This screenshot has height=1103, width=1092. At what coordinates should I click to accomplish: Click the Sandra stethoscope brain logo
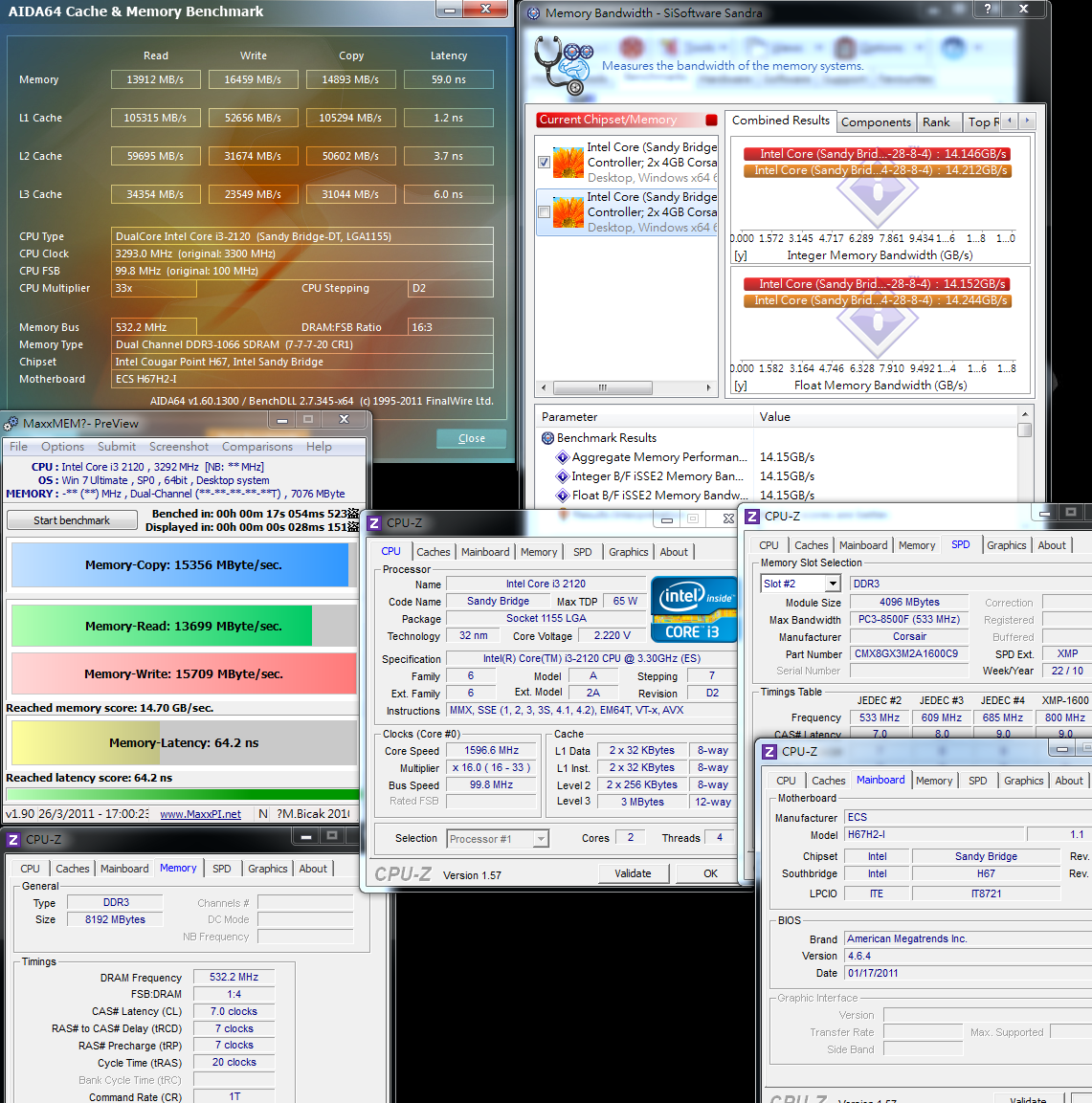564,65
